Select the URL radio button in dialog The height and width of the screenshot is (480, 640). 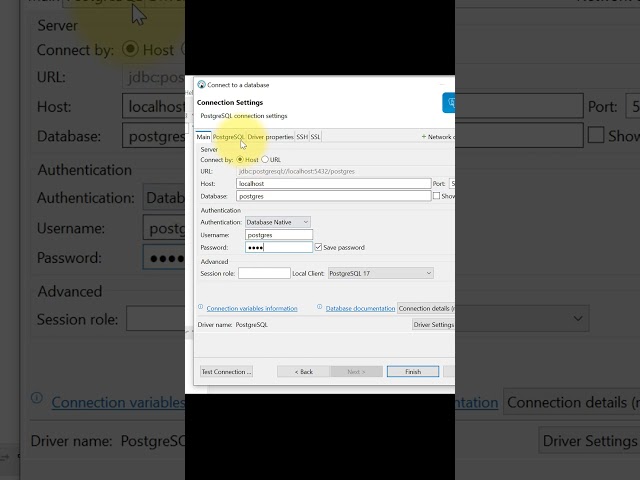click(x=265, y=159)
